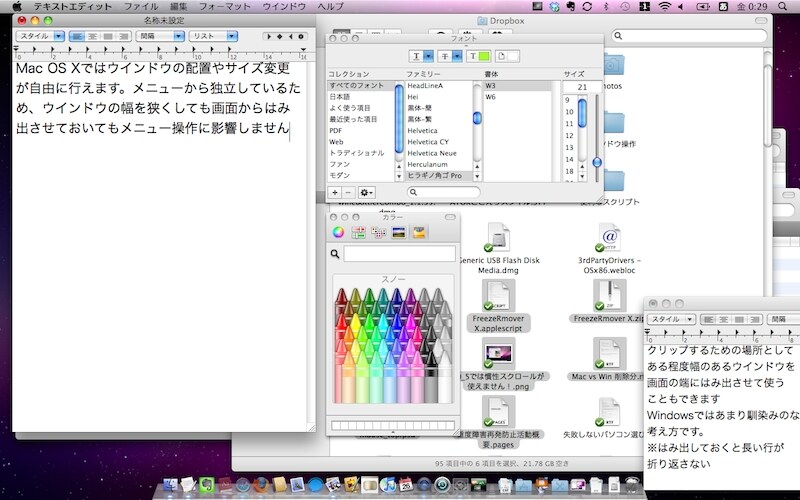
Task: Click the Wi-Fi status icon
Action: [664, 7]
